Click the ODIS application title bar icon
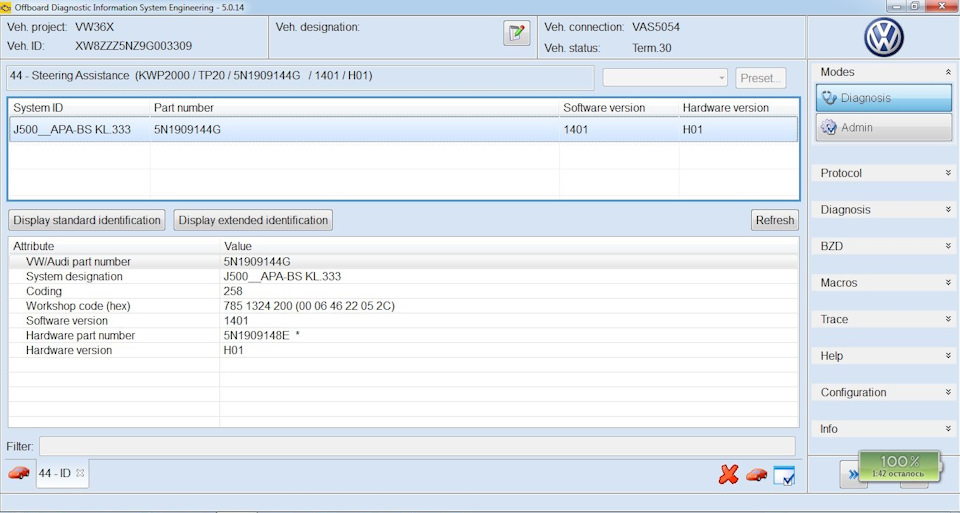 coord(6,8)
